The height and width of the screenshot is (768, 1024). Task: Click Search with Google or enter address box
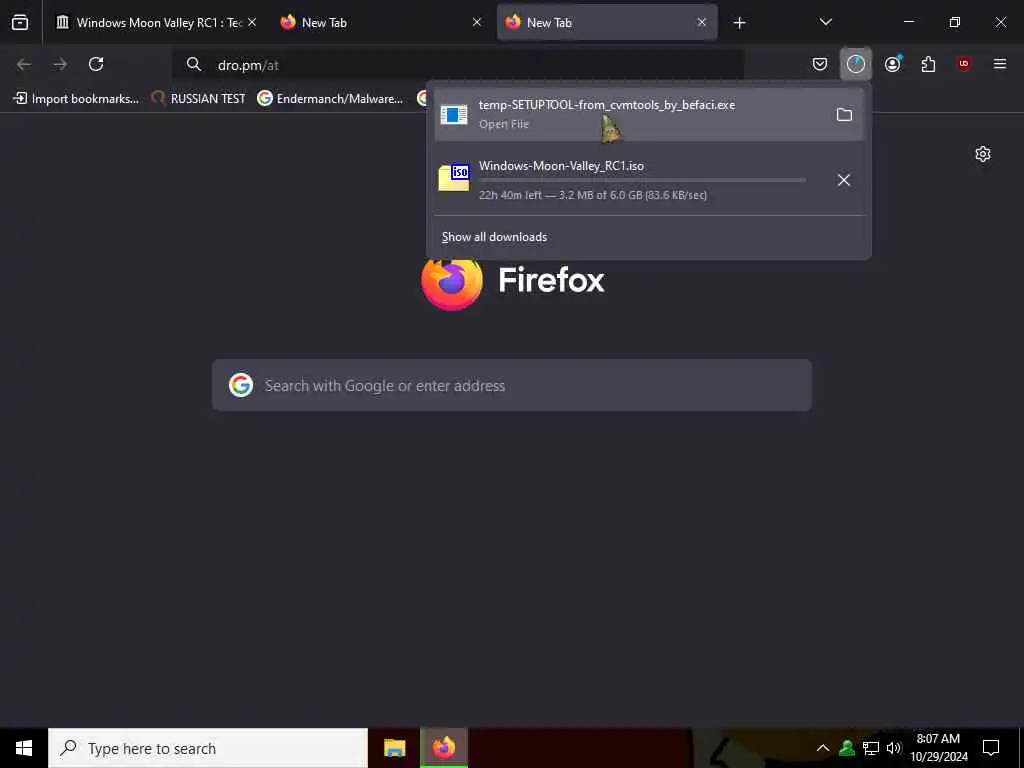point(512,385)
